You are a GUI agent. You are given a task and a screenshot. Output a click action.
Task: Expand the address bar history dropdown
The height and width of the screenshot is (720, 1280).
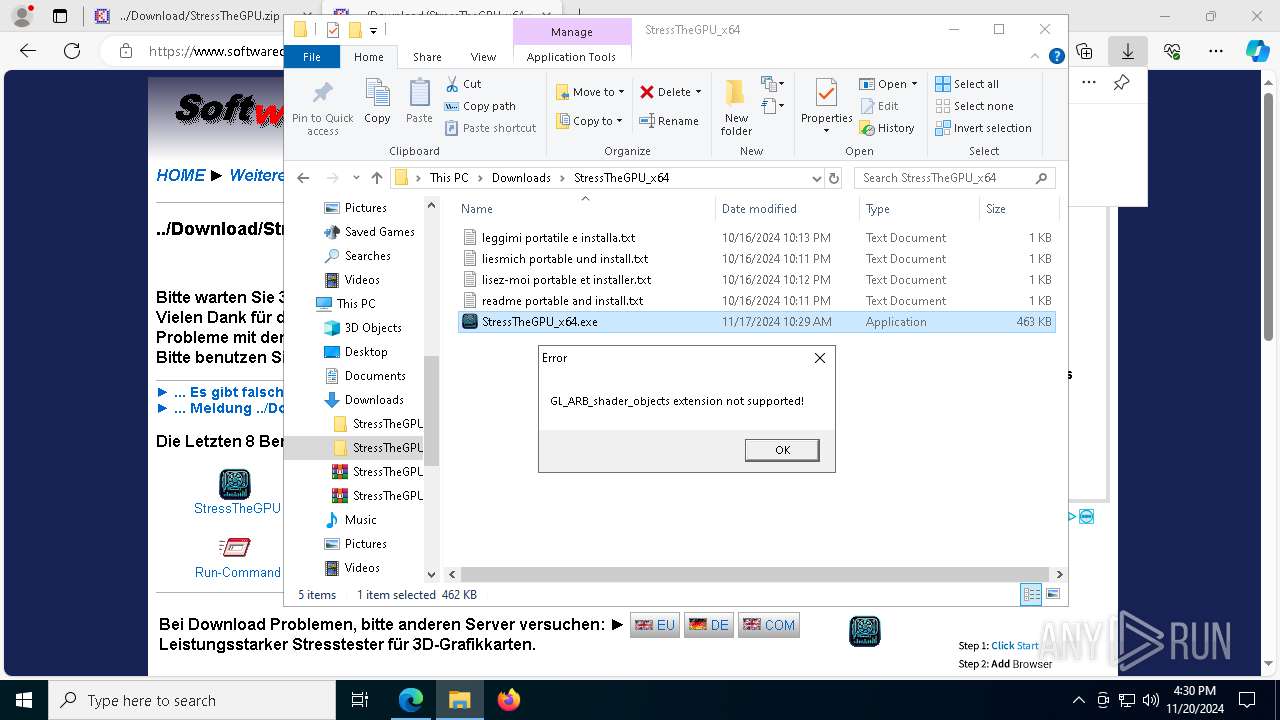(x=816, y=178)
